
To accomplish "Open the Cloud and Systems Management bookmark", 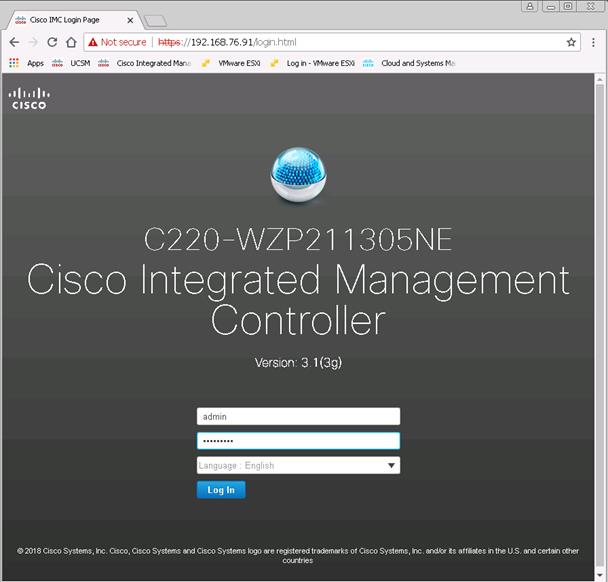I will [x=409, y=63].
